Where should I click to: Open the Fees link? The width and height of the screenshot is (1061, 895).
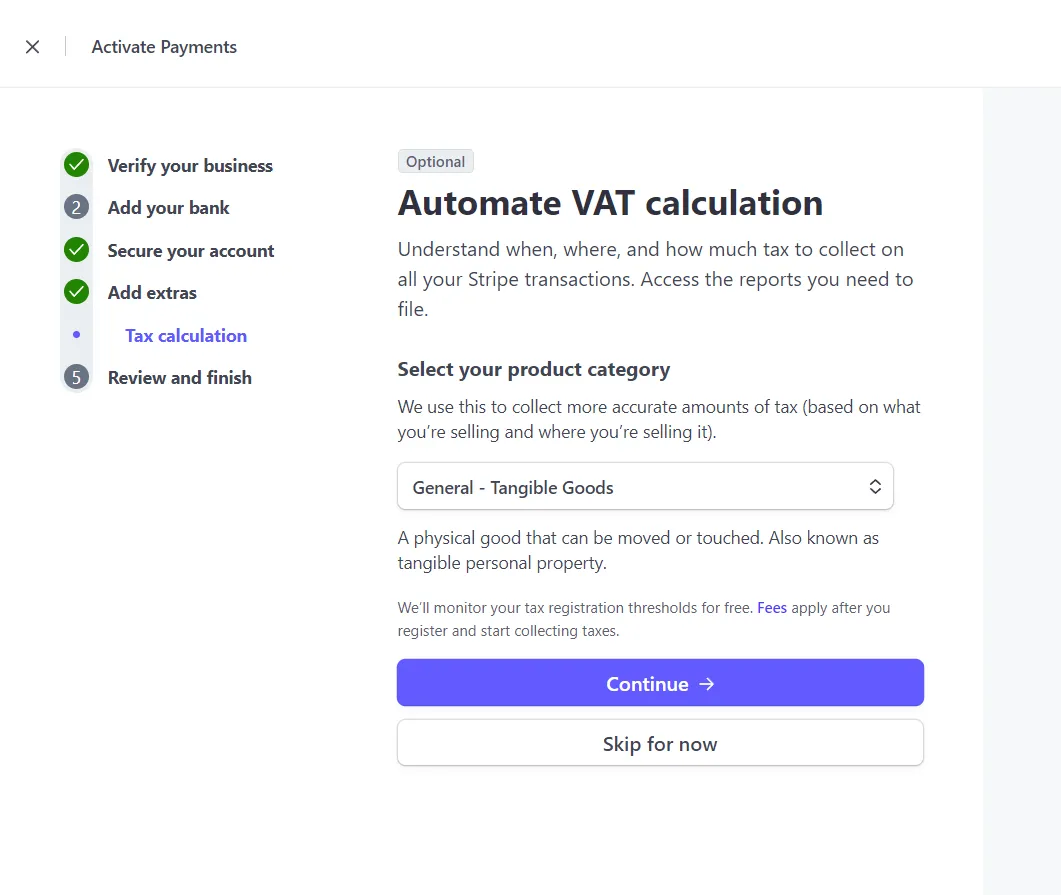[772, 607]
